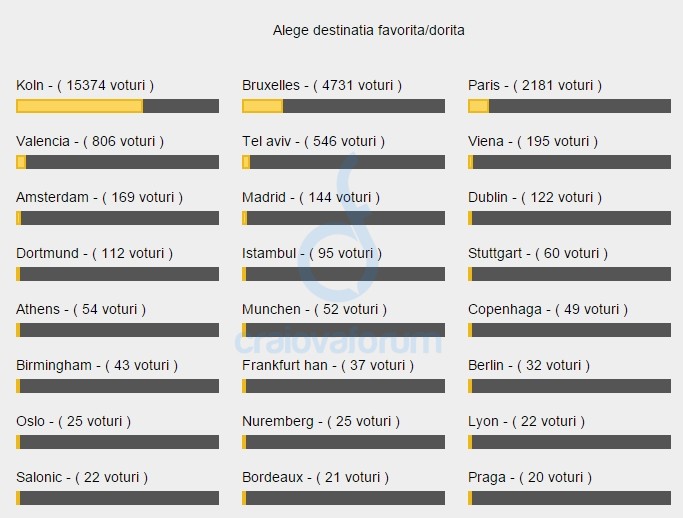Image resolution: width=683 pixels, height=518 pixels.
Task: Pick the Madrid 144 voturi option
Action: [311, 197]
